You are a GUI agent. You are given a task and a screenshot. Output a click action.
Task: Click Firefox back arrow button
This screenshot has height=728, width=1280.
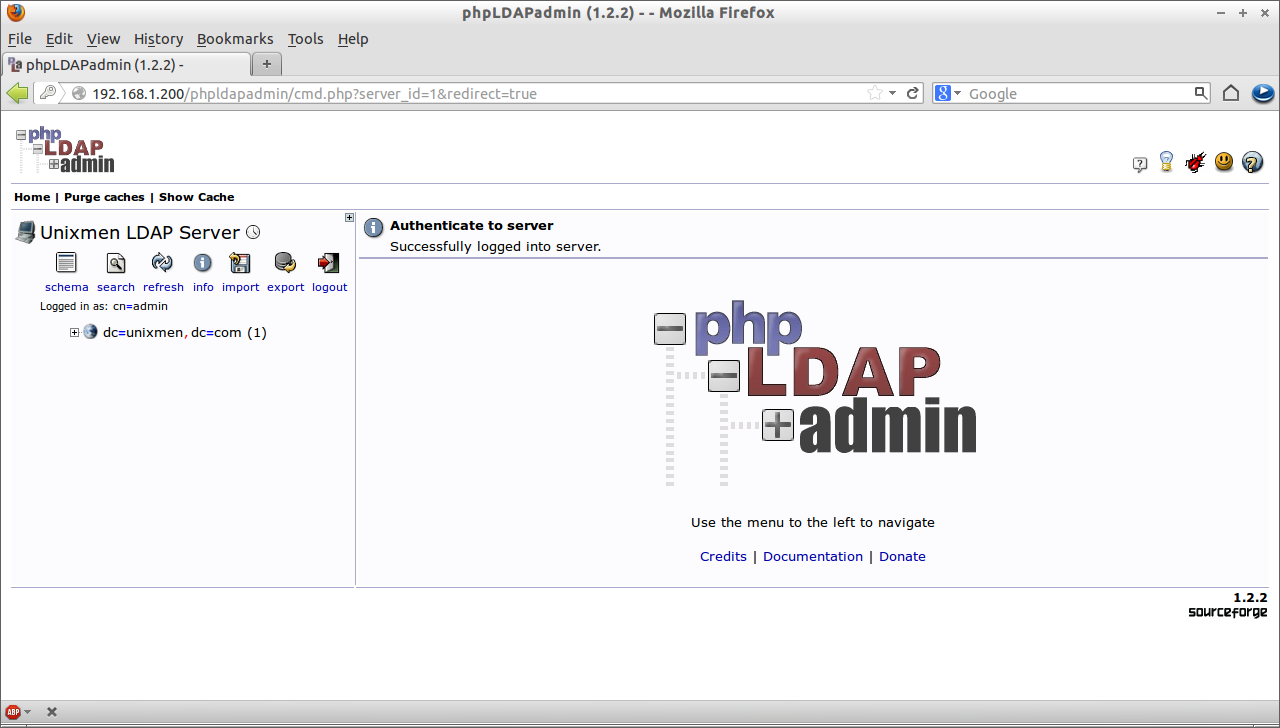[17, 93]
